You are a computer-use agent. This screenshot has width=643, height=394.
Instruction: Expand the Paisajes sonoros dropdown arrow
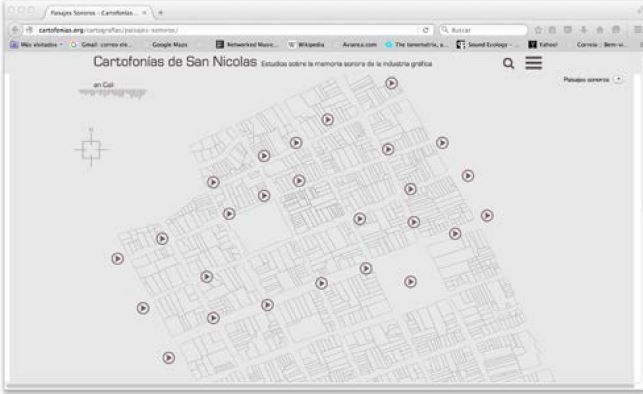coord(618,79)
